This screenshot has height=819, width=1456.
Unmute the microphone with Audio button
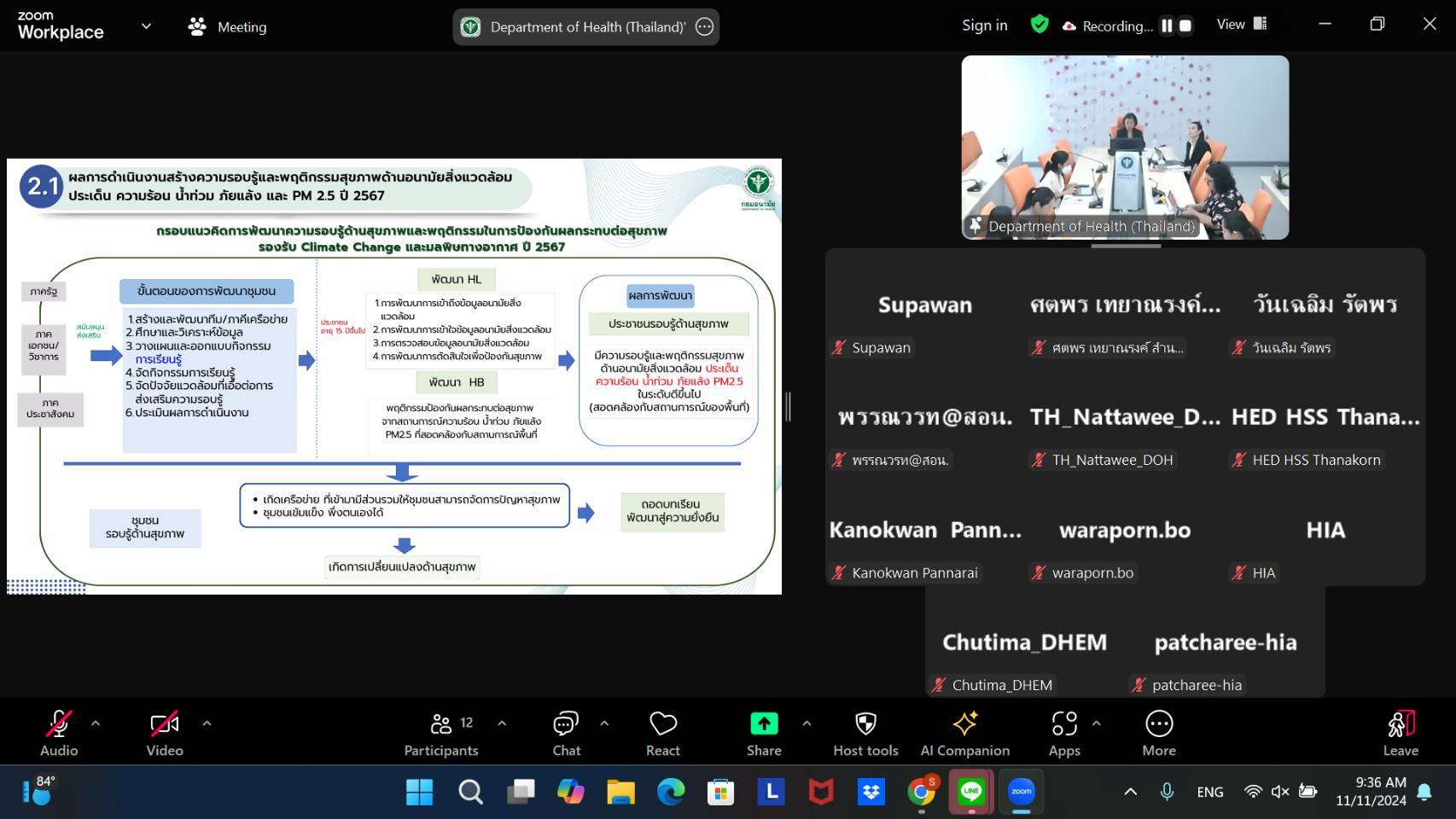point(59,734)
